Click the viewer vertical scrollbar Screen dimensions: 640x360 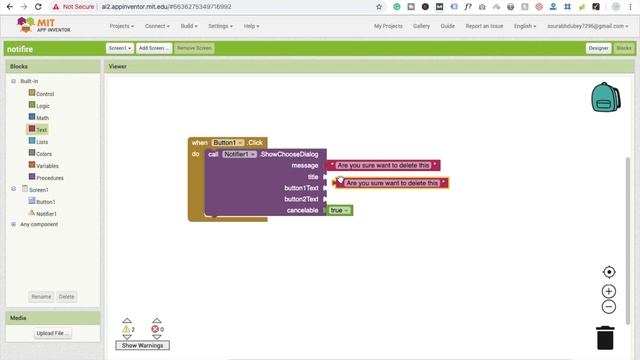click(628, 240)
